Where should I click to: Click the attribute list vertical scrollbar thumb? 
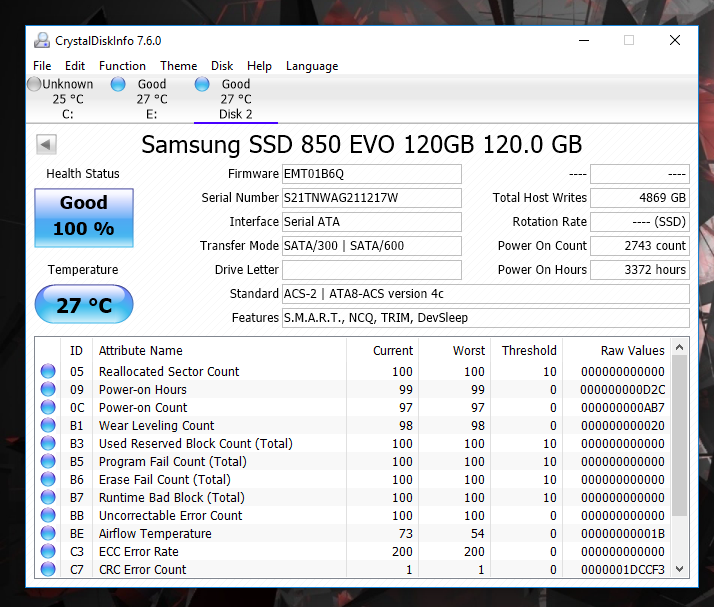tap(679, 436)
